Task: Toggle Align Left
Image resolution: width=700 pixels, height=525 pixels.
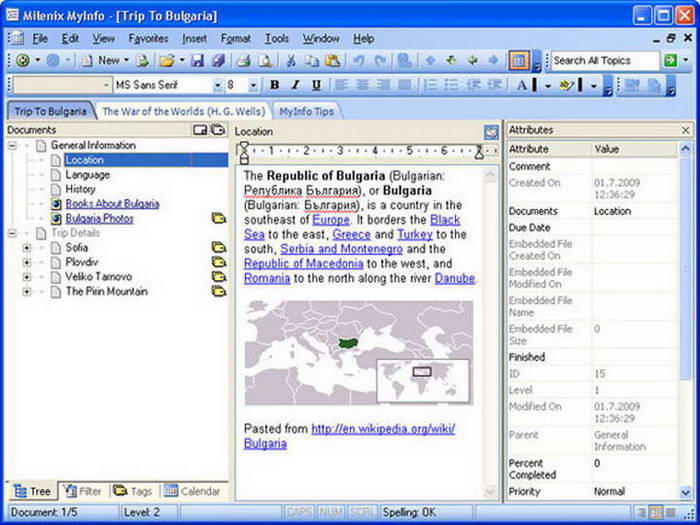Action: click(342, 84)
